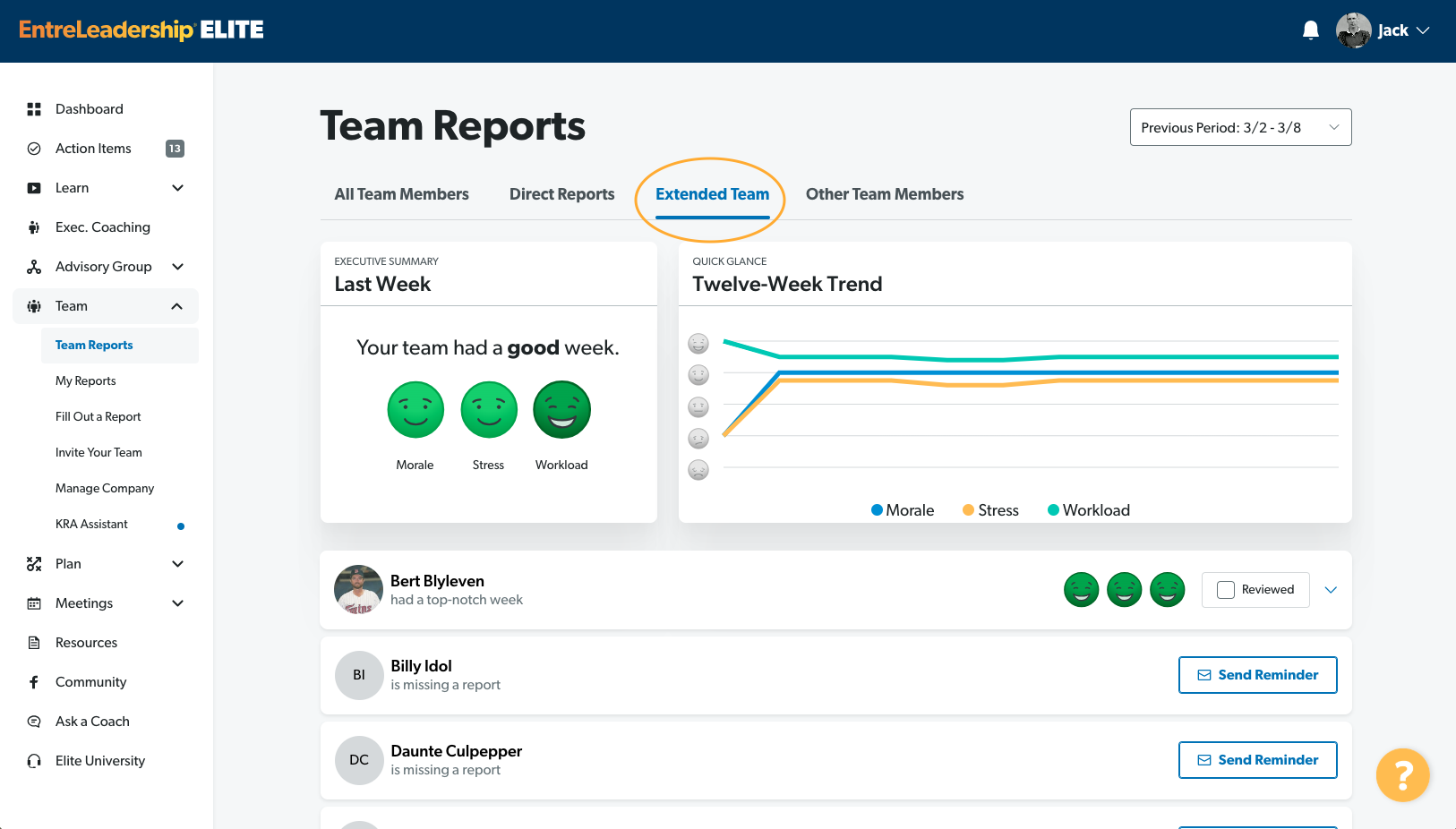Expand Bert Blyleven's report details chevron
Image resolution: width=1456 pixels, height=829 pixels.
[1331, 590]
